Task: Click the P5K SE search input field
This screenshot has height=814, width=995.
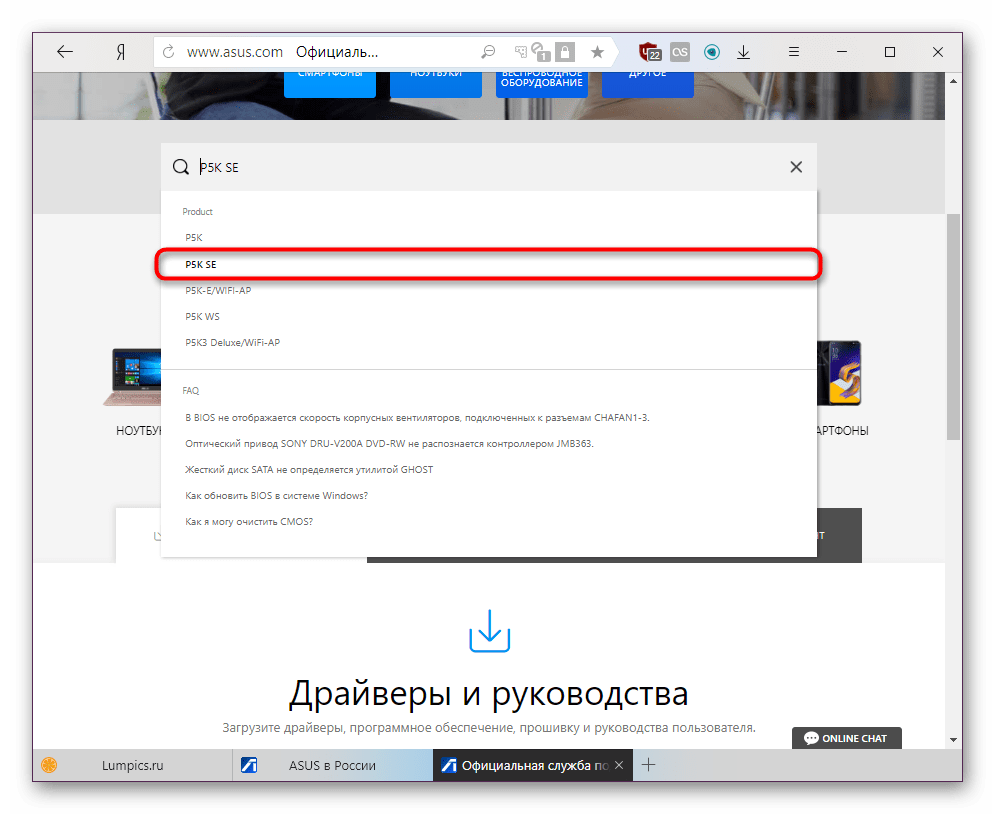Action: coord(480,167)
